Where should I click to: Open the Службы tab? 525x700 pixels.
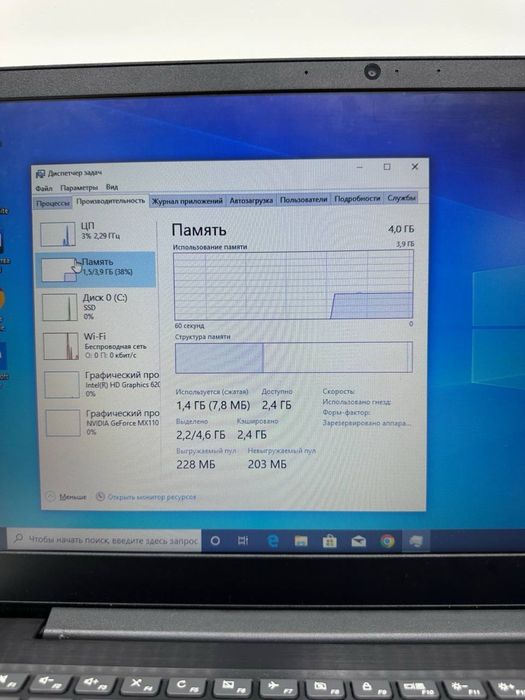click(x=401, y=197)
